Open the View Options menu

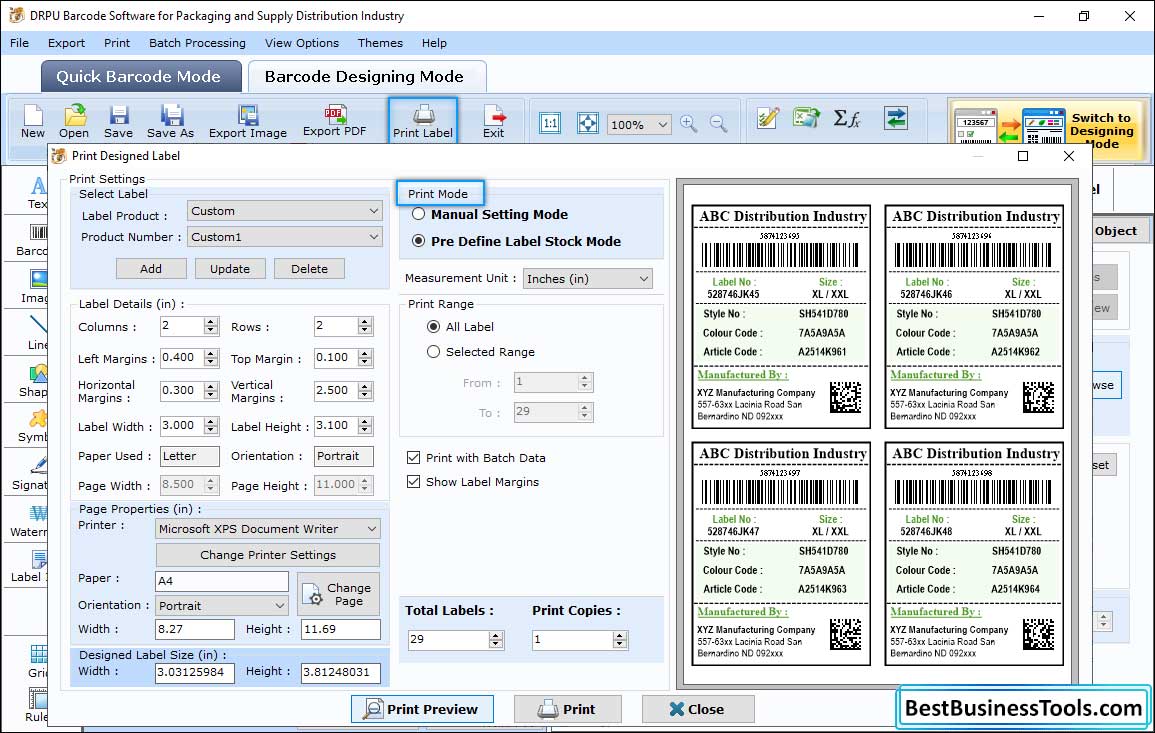click(x=302, y=43)
